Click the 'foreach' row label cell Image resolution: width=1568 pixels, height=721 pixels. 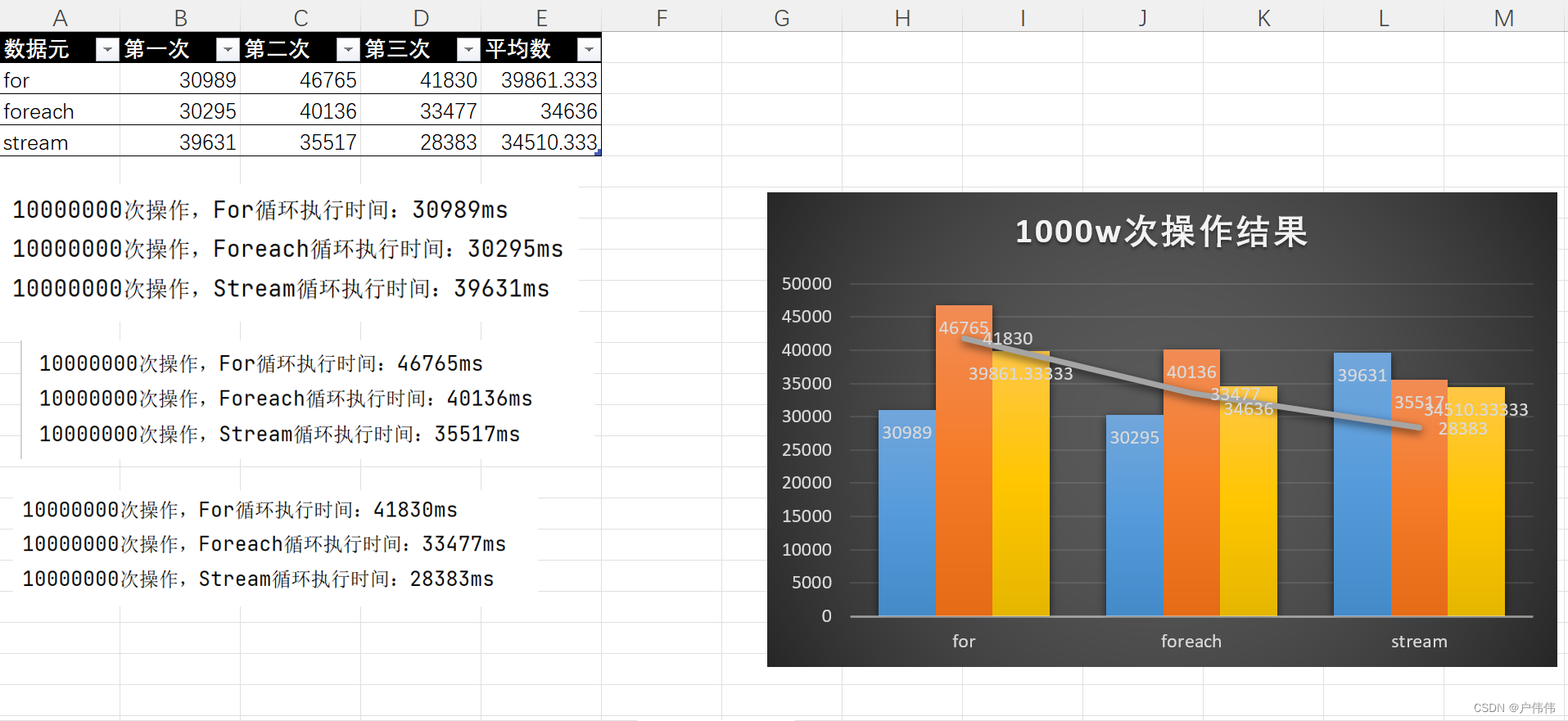60,111
